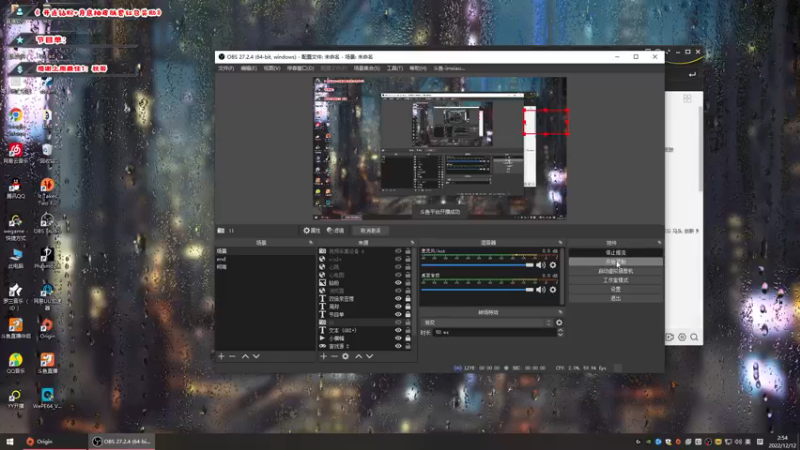Screen dimensions: 800x450
Task: Pop out the 场景 dock panel icon
Action: (311, 243)
